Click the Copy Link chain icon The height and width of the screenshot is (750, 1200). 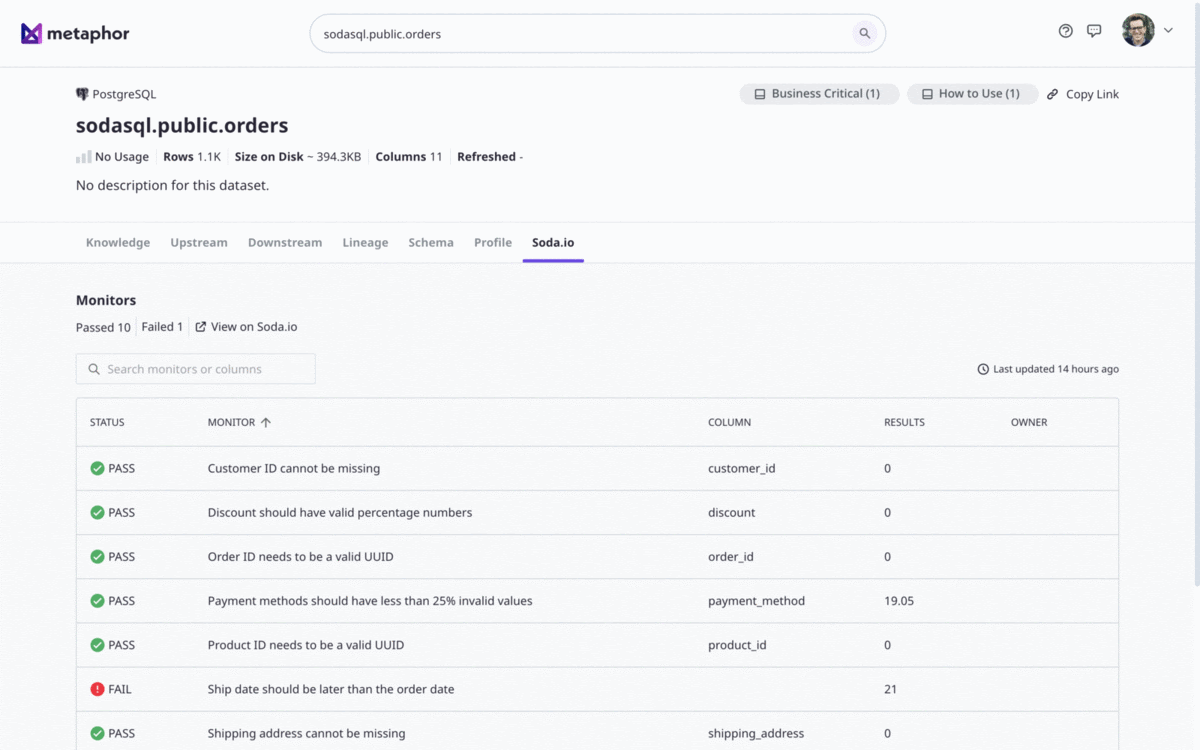coord(1052,94)
